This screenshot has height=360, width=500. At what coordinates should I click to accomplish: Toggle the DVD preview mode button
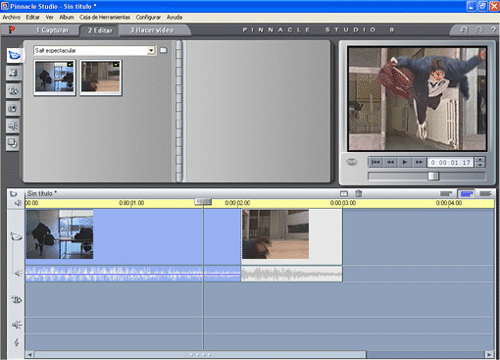coord(351,162)
